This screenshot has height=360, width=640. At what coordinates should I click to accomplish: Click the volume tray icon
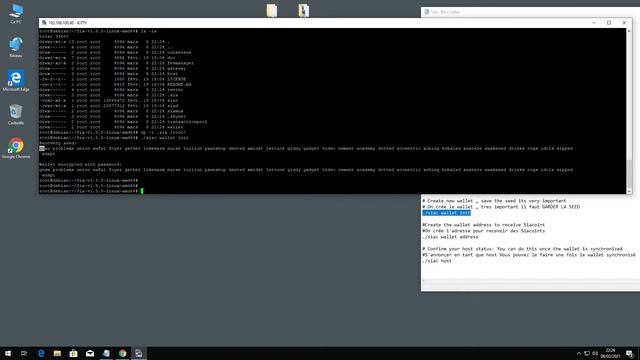point(595,353)
